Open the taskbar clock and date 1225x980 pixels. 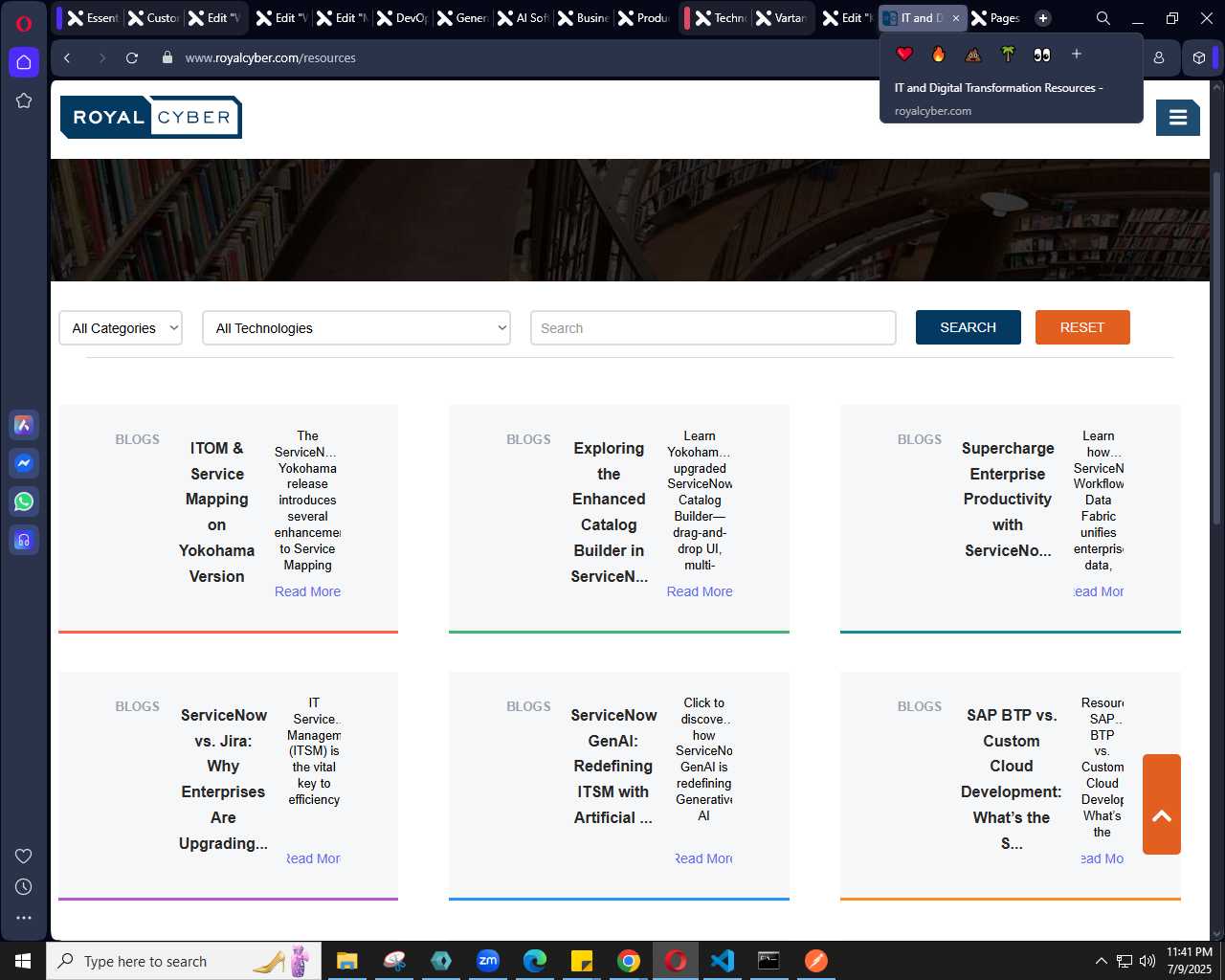(1189, 961)
